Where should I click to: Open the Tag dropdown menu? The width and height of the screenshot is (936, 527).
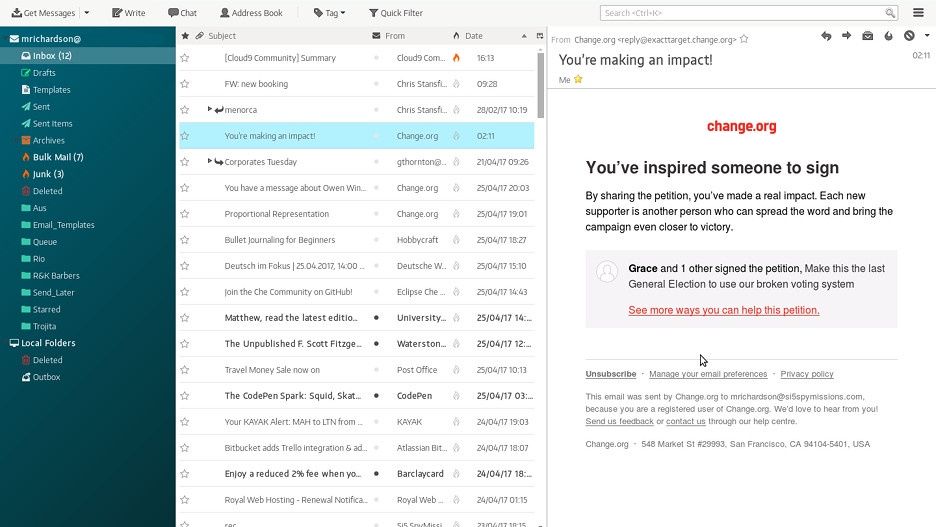coord(330,13)
